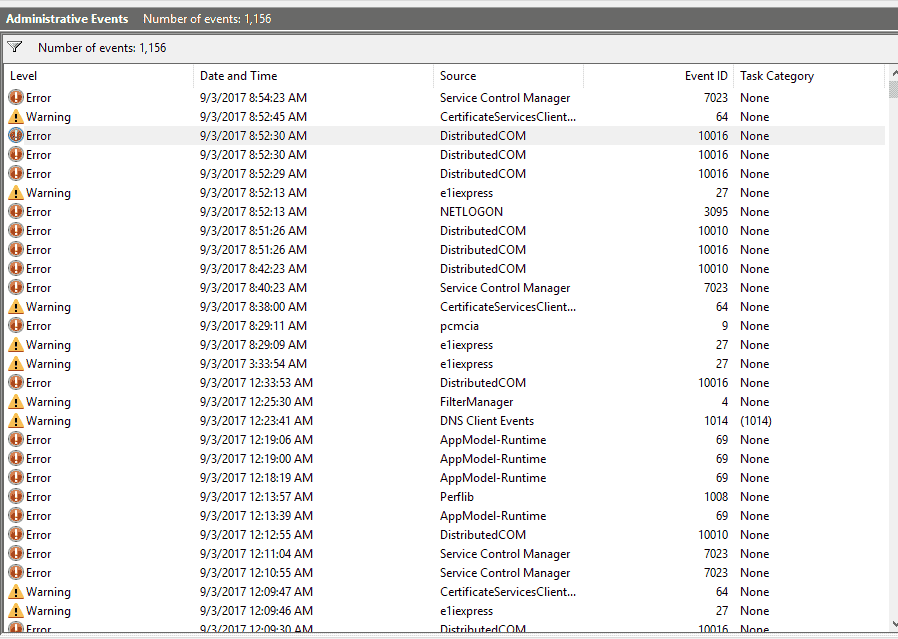
Task: Click e1iexpress source on 12:09:46 AM row
Action: point(466,611)
